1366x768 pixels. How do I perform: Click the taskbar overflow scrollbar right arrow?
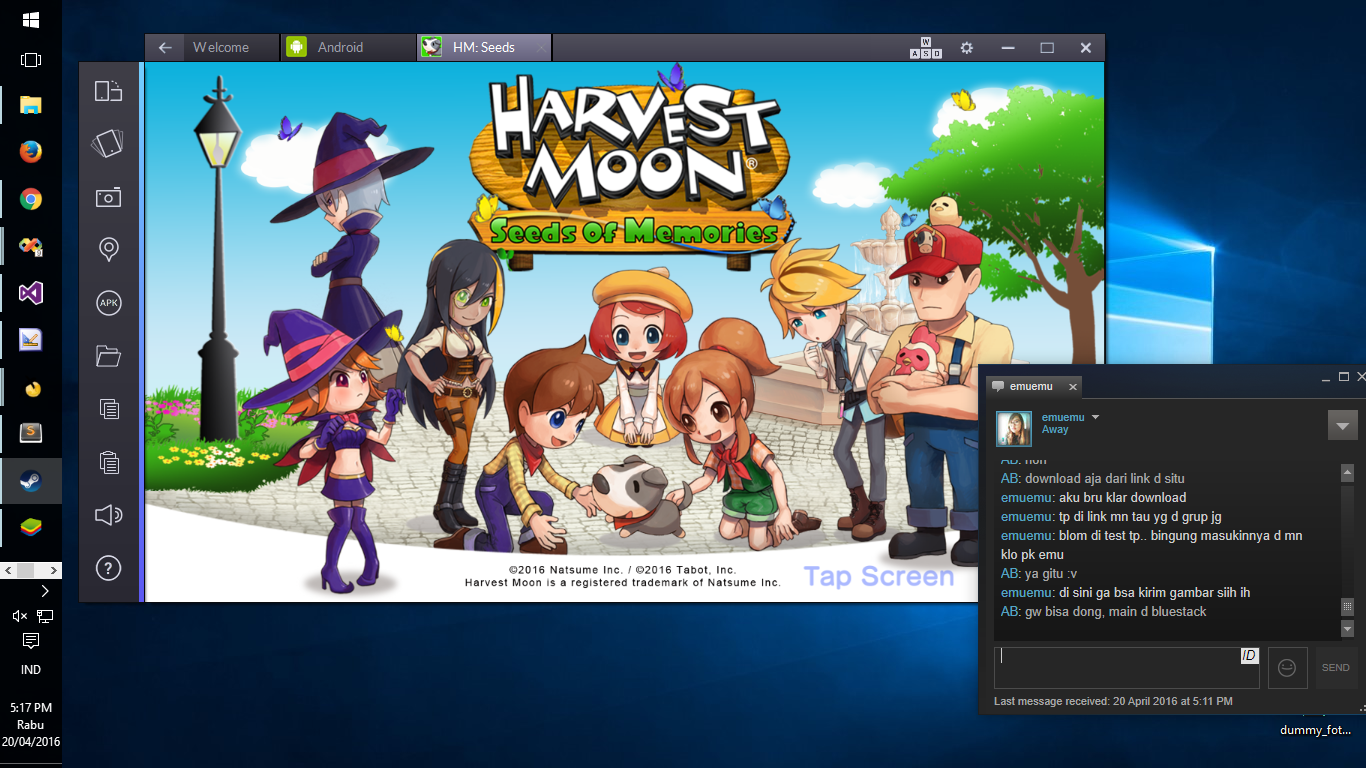tap(56, 571)
